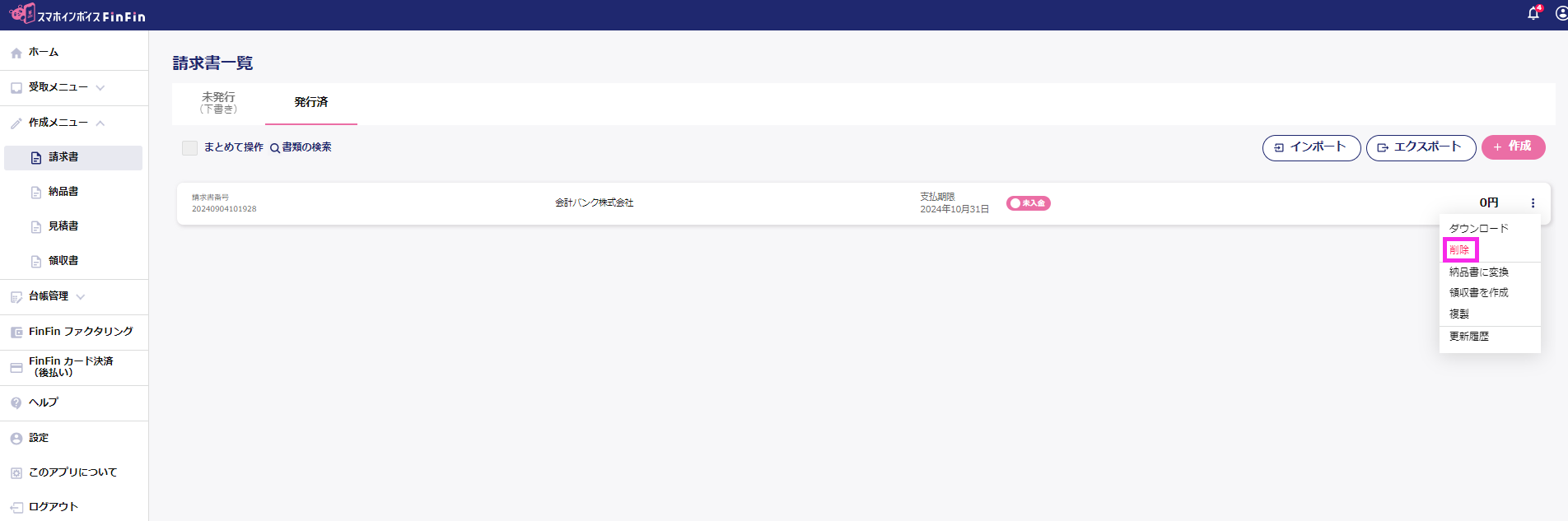The image size is (1568, 521).
Task: Open 更新履歴 from the context menu
Action: point(1468,336)
